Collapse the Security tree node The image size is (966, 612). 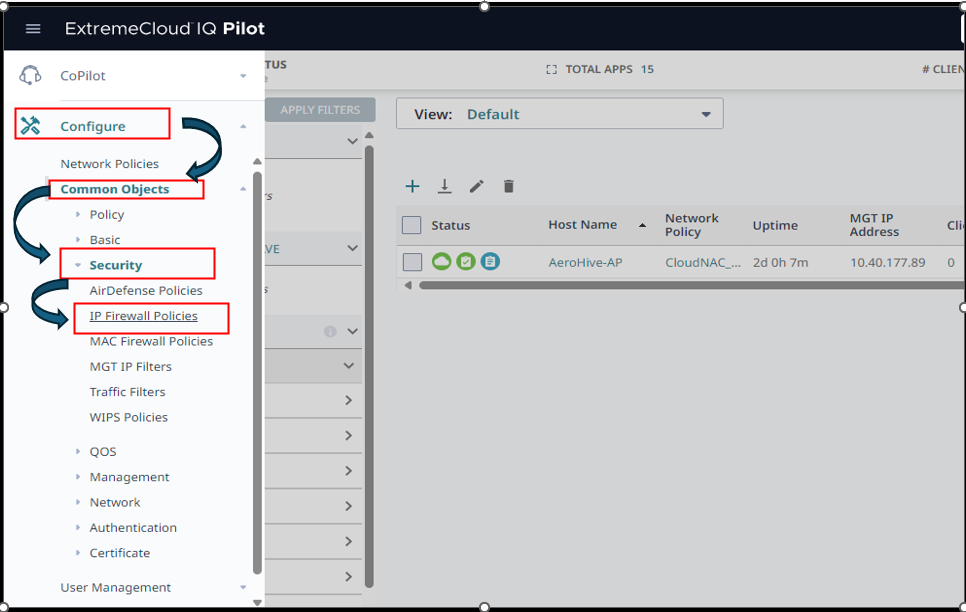(78, 265)
